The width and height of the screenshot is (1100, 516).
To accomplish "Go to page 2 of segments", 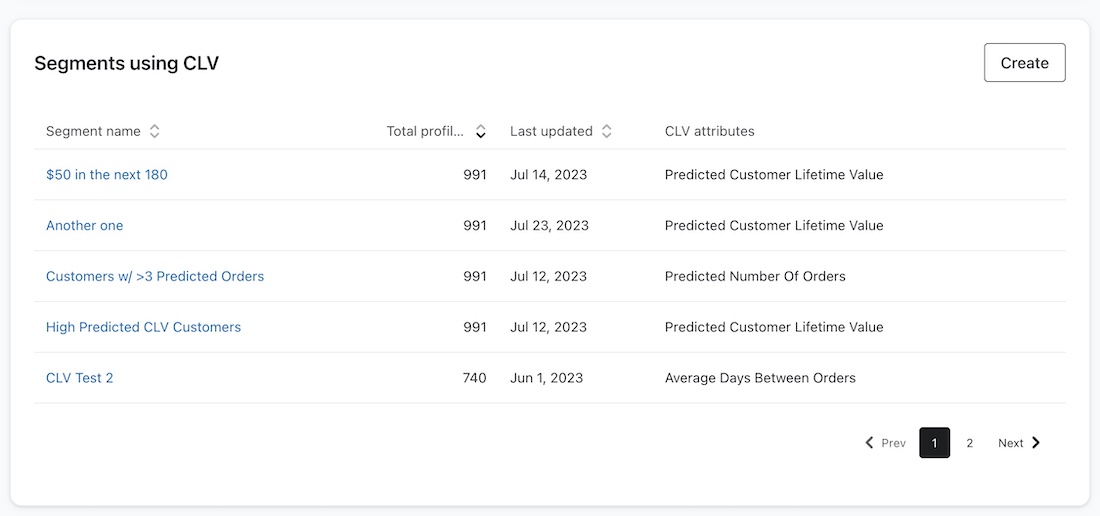I will [969, 443].
